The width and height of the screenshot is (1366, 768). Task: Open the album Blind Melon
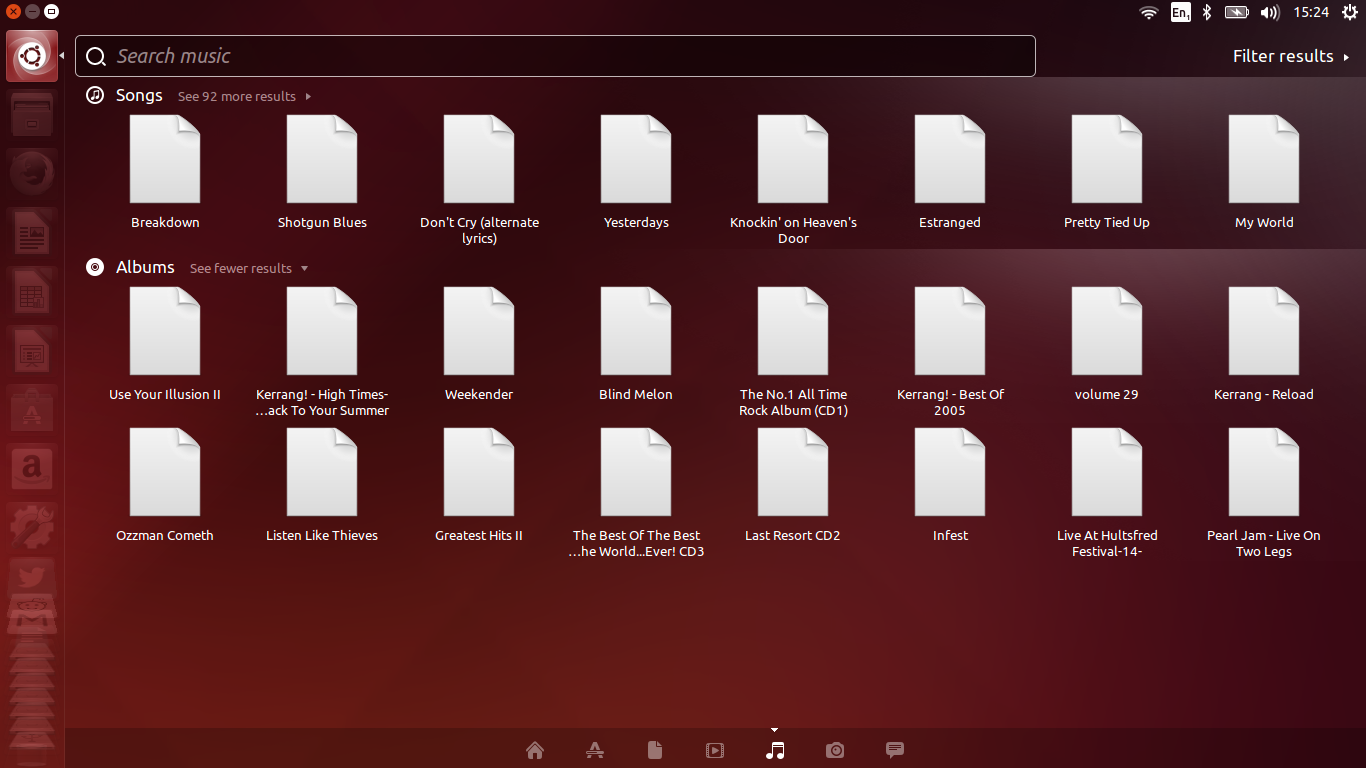(636, 344)
